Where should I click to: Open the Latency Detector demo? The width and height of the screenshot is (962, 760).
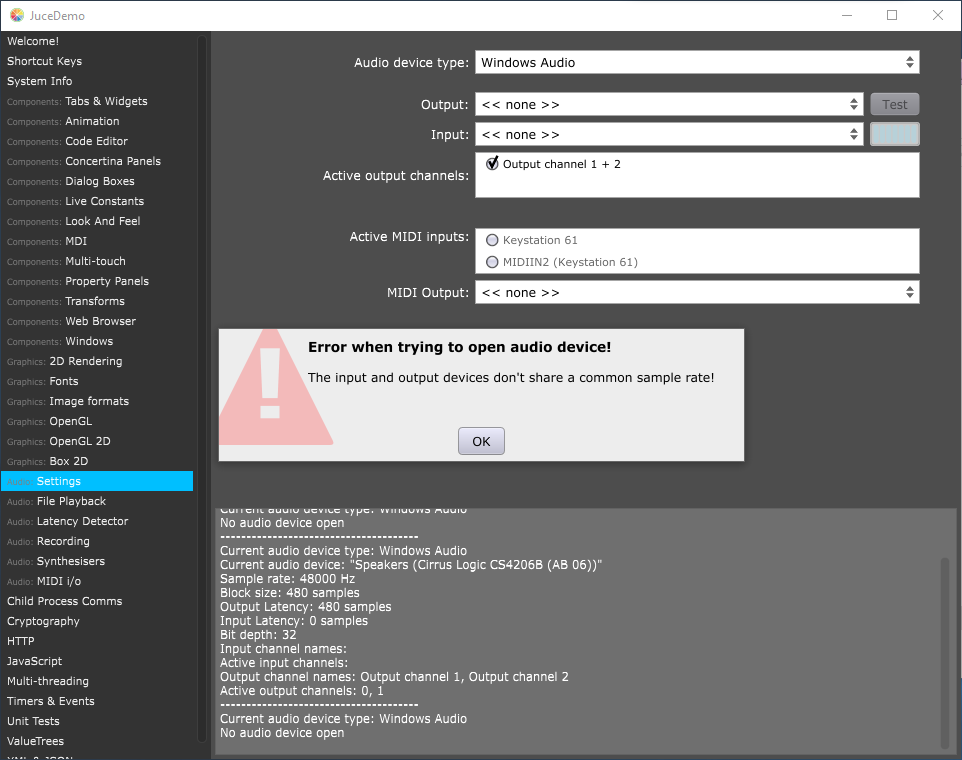(x=82, y=521)
